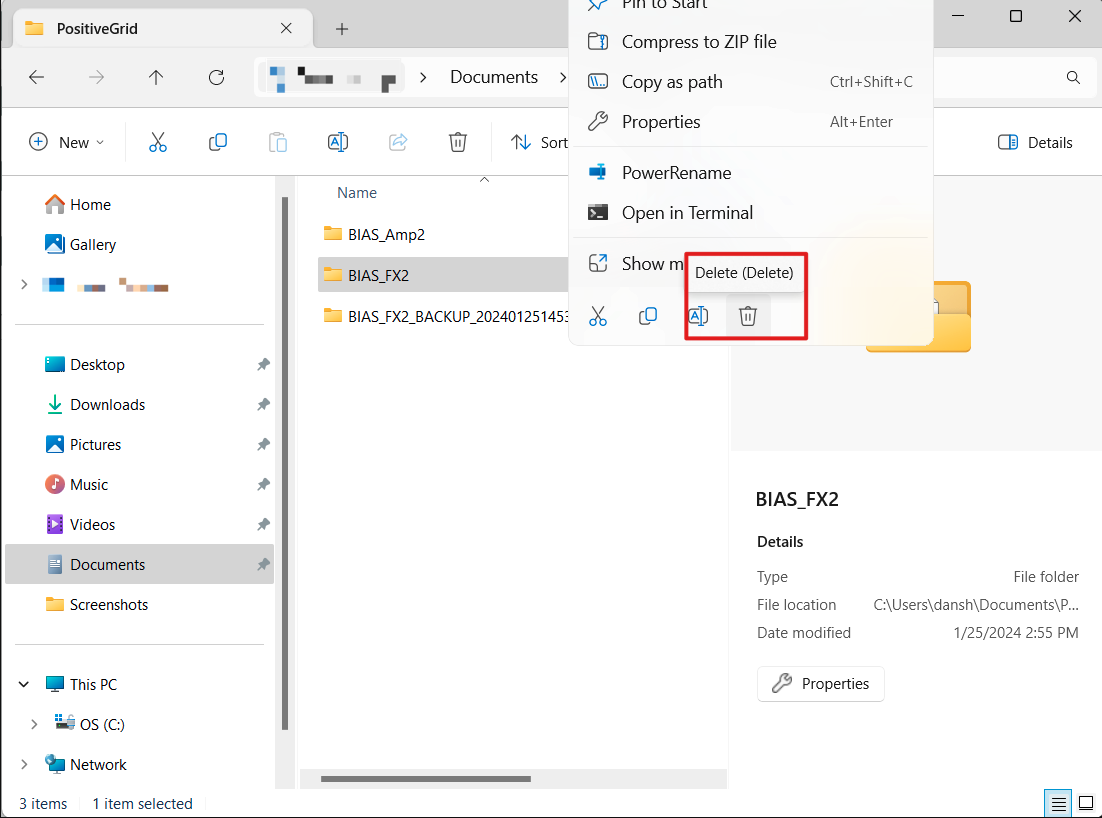The height and width of the screenshot is (818, 1102).
Task: Open the BIAS_Amp2 folder item
Action: coord(388,234)
